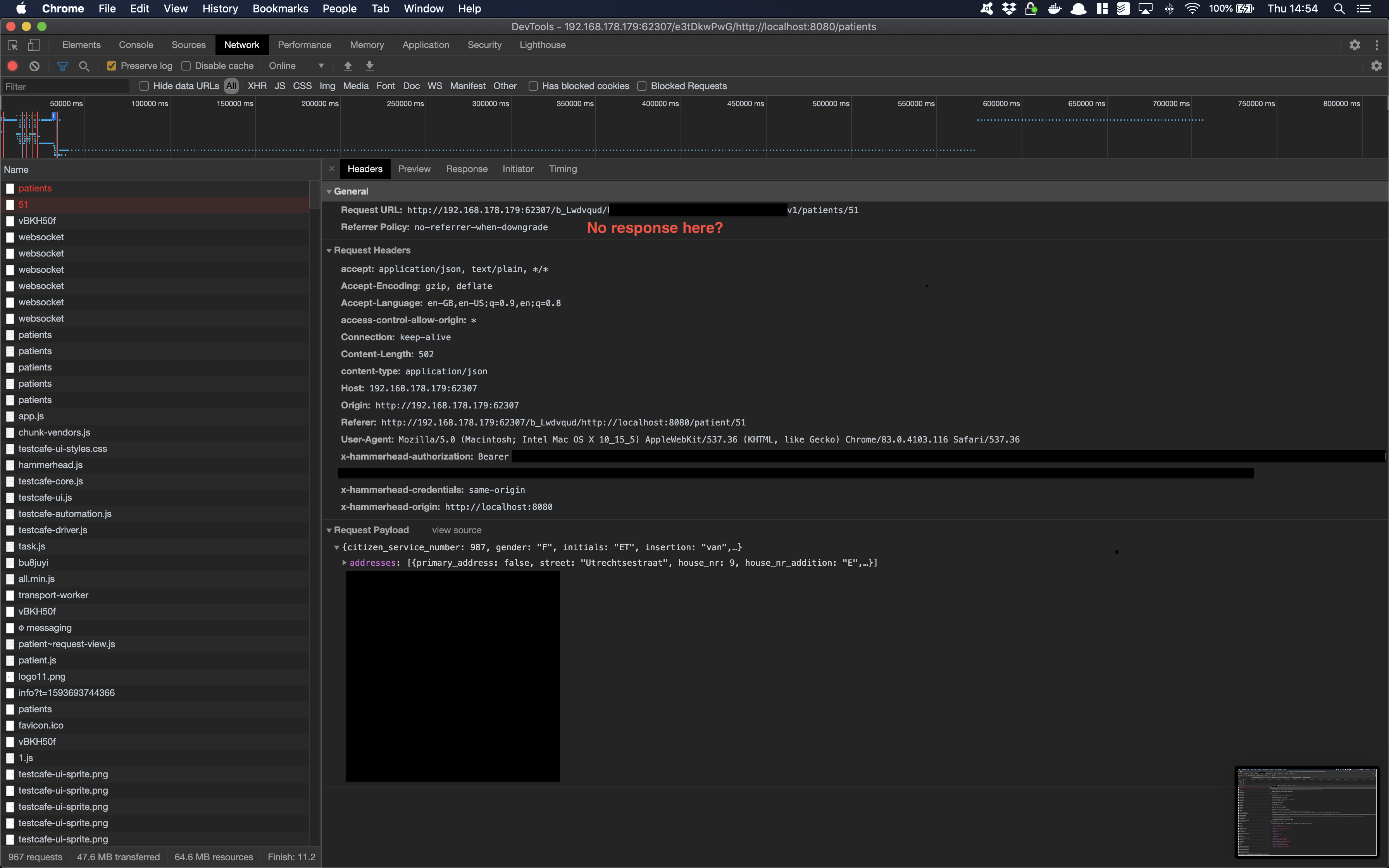Toggle the network filter funnel icon
The height and width of the screenshot is (868, 1389).
coord(62,66)
